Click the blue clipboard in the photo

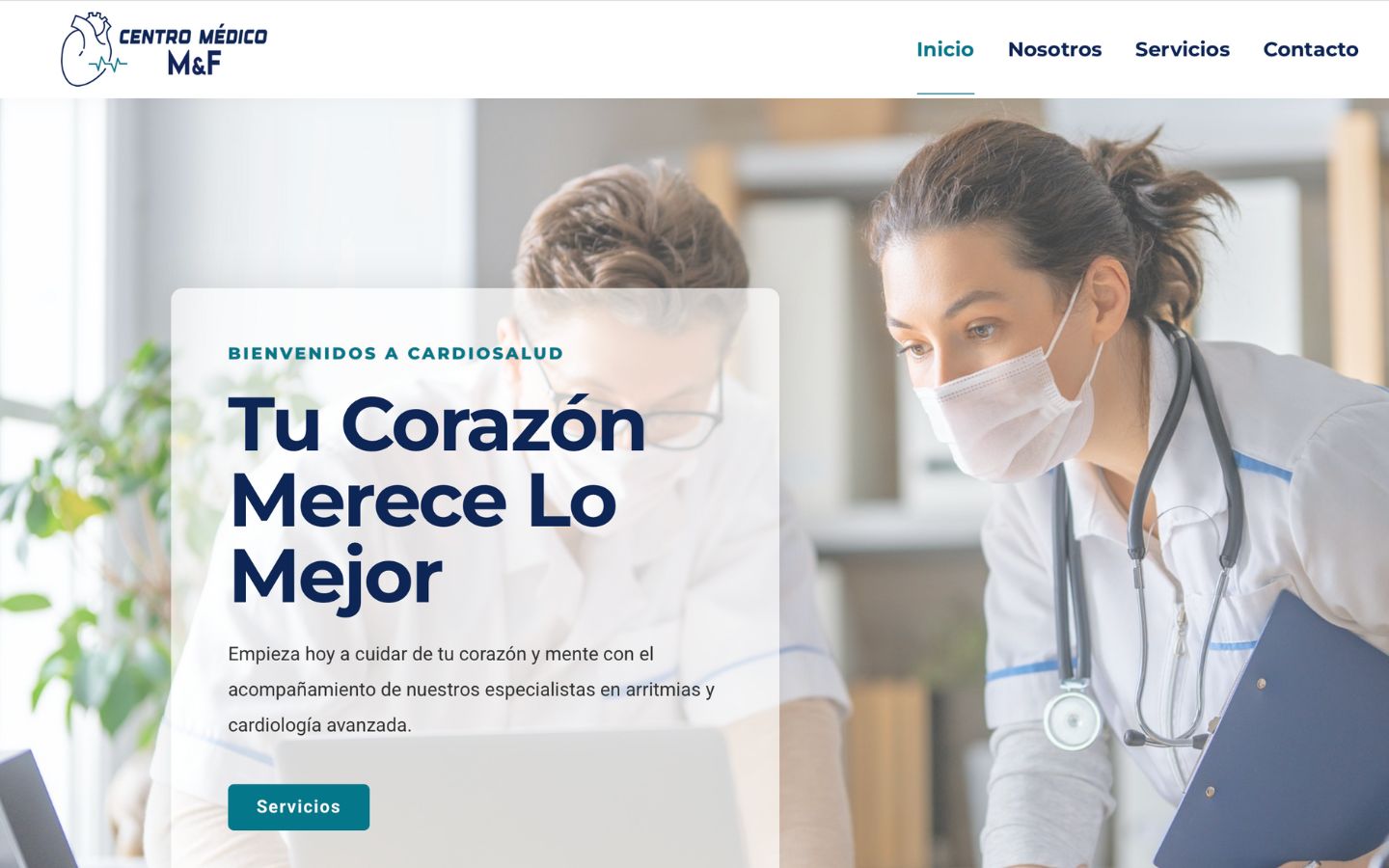pos(1273,733)
